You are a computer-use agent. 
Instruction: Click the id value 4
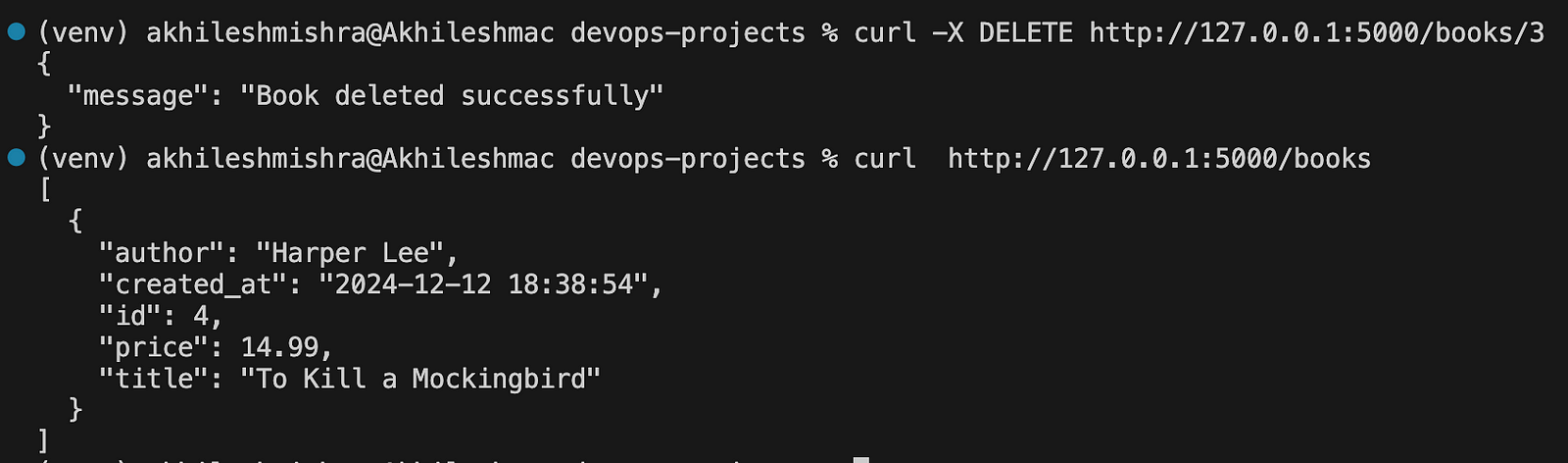pos(201,315)
